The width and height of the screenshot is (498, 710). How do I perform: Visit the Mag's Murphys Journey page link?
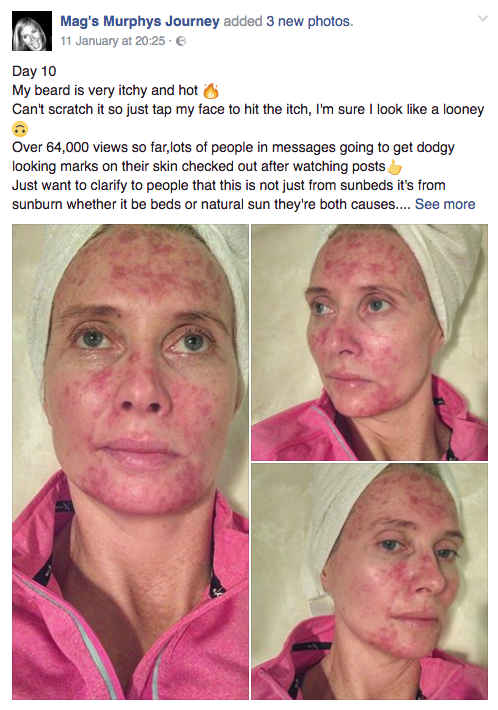pos(140,21)
